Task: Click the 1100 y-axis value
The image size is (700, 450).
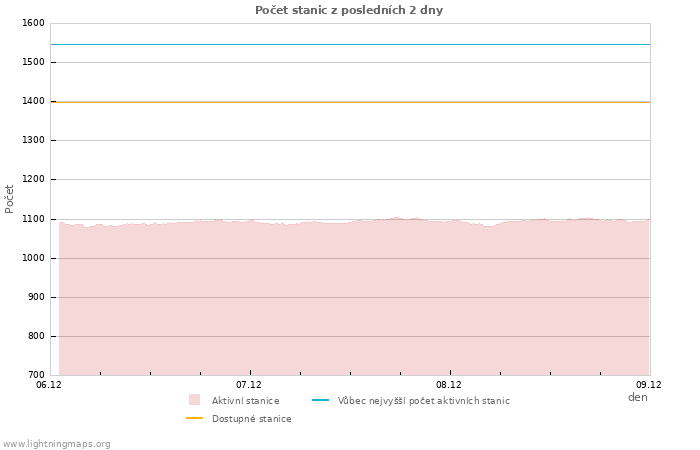Action: 33,219
